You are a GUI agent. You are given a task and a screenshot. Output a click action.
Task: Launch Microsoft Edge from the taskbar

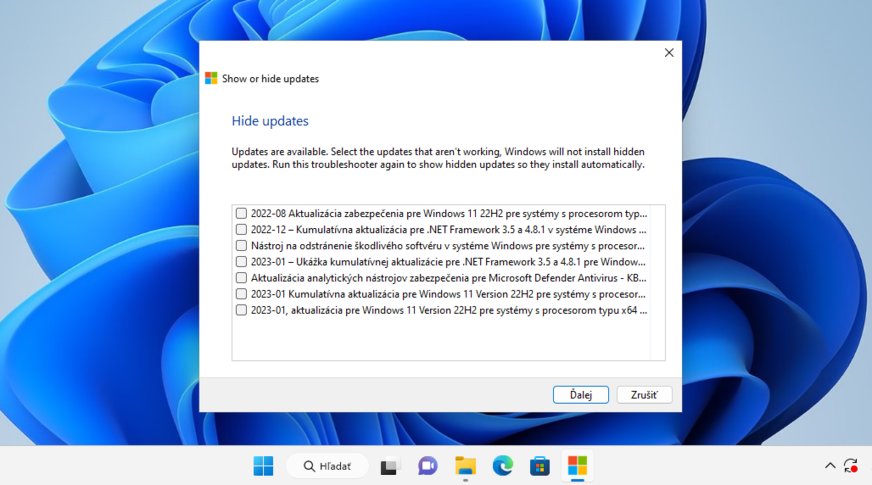pyautogui.click(x=502, y=466)
